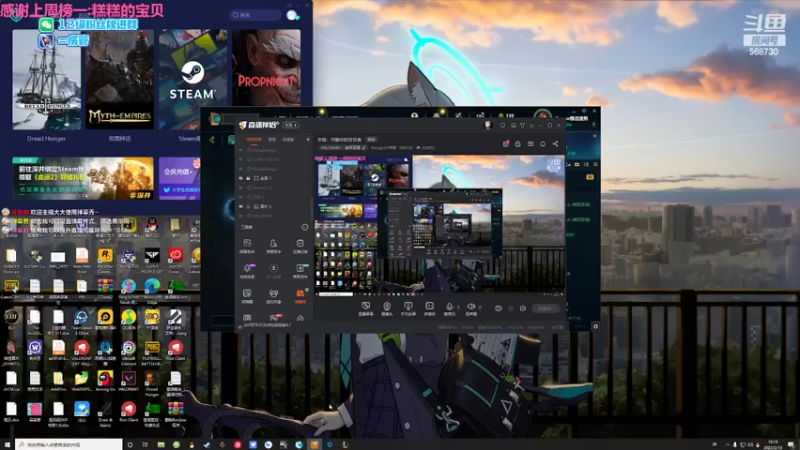This screenshot has width=800, height=450.
Task: Go back using League client arrow button
Action: click(212, 140)
